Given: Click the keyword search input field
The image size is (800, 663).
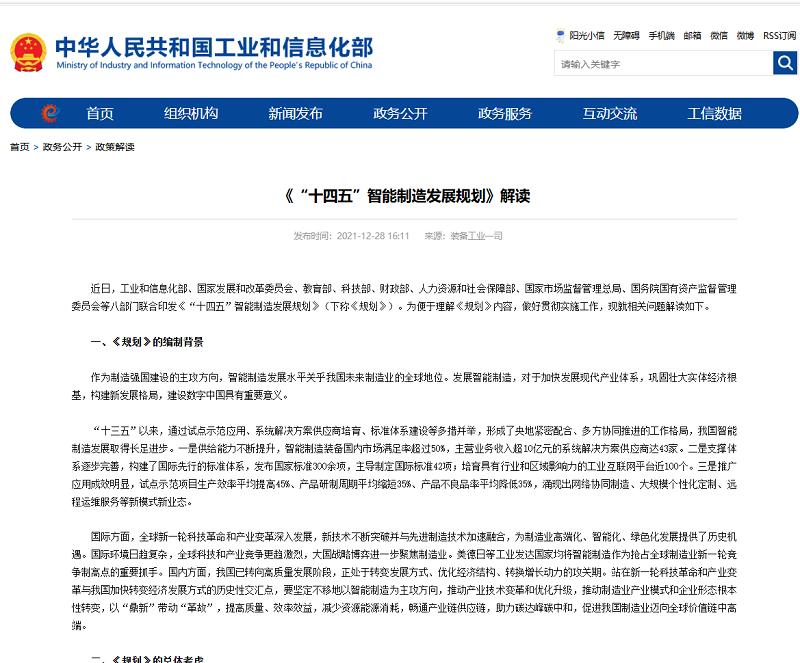Looking at the screenshot, I should (663, 64).
